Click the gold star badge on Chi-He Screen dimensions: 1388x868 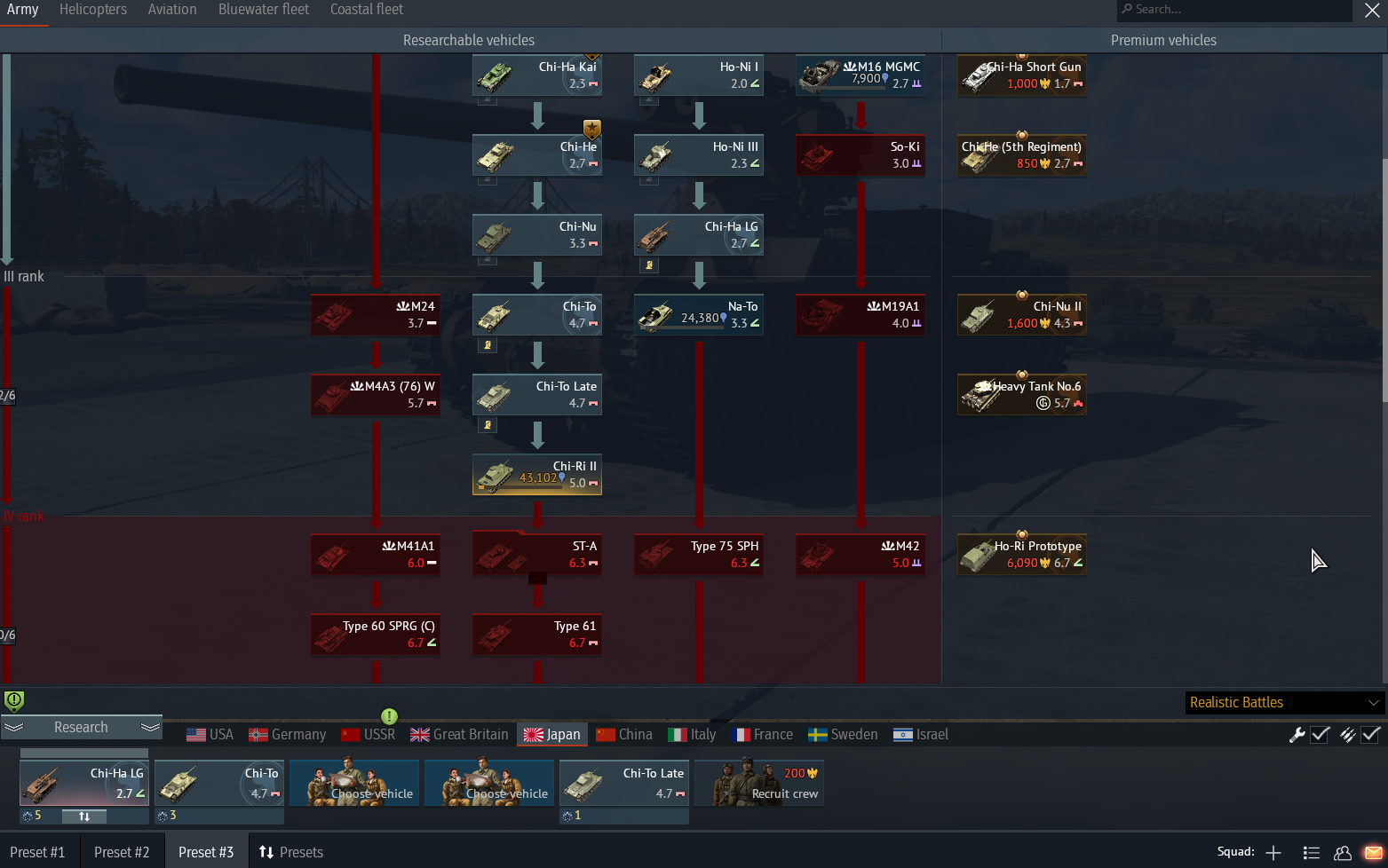tap(592, 130)
